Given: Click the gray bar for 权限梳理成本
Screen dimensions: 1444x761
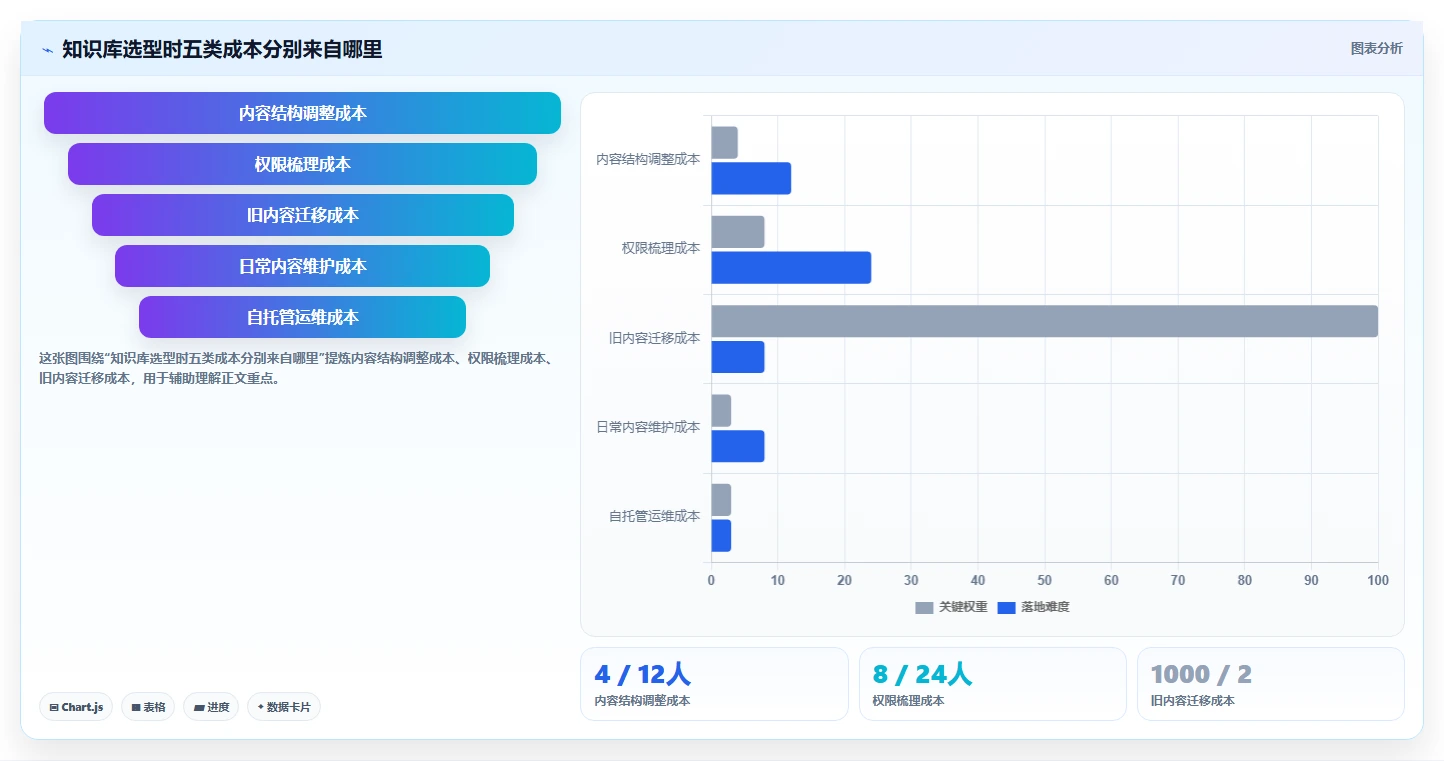Looking at the screenshot, I should [738, 232].
